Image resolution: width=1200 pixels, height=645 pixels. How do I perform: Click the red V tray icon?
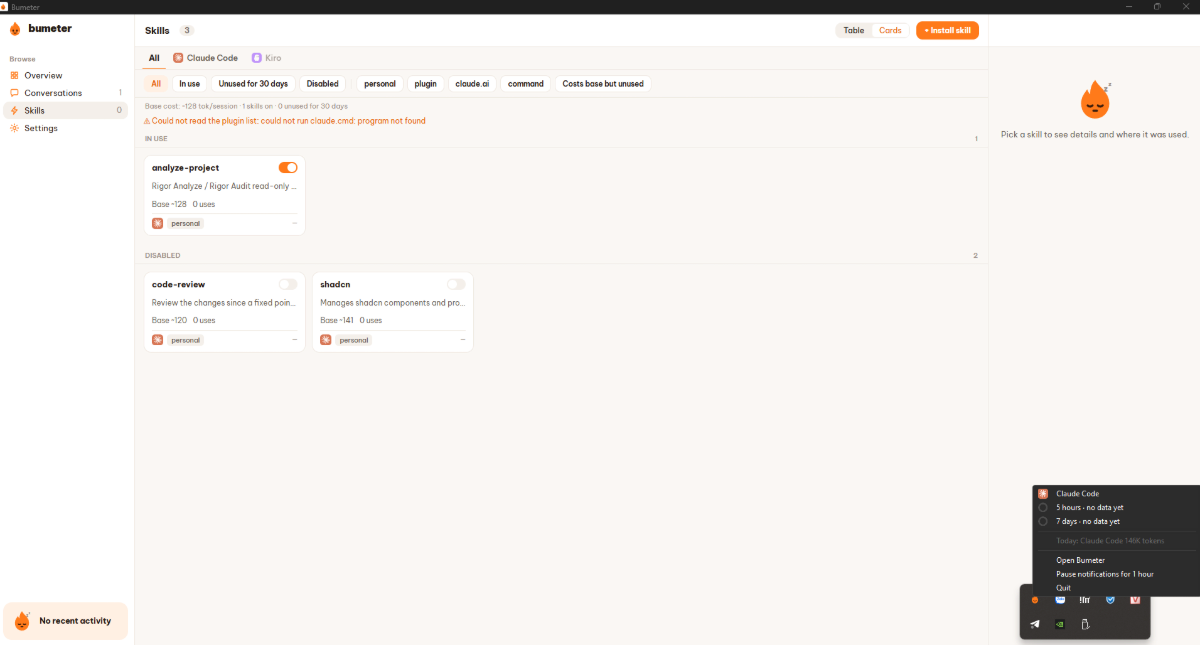point(1135,600)
